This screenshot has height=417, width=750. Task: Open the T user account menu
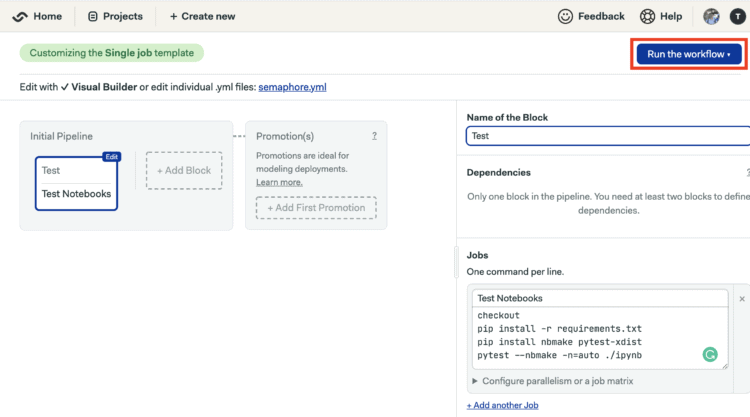(736, 16)
